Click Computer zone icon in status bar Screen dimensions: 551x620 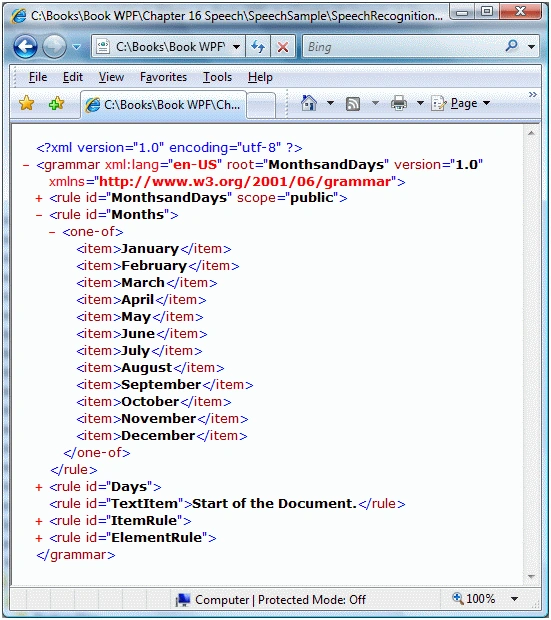(x=183, y=599)
